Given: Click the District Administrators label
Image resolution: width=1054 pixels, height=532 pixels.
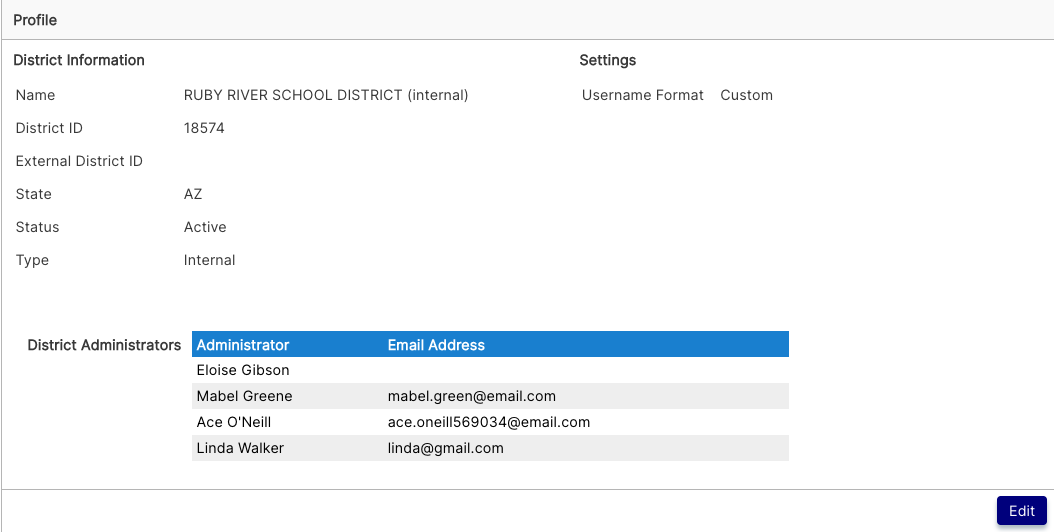Looking at the screenshot, I should [104, 345].
